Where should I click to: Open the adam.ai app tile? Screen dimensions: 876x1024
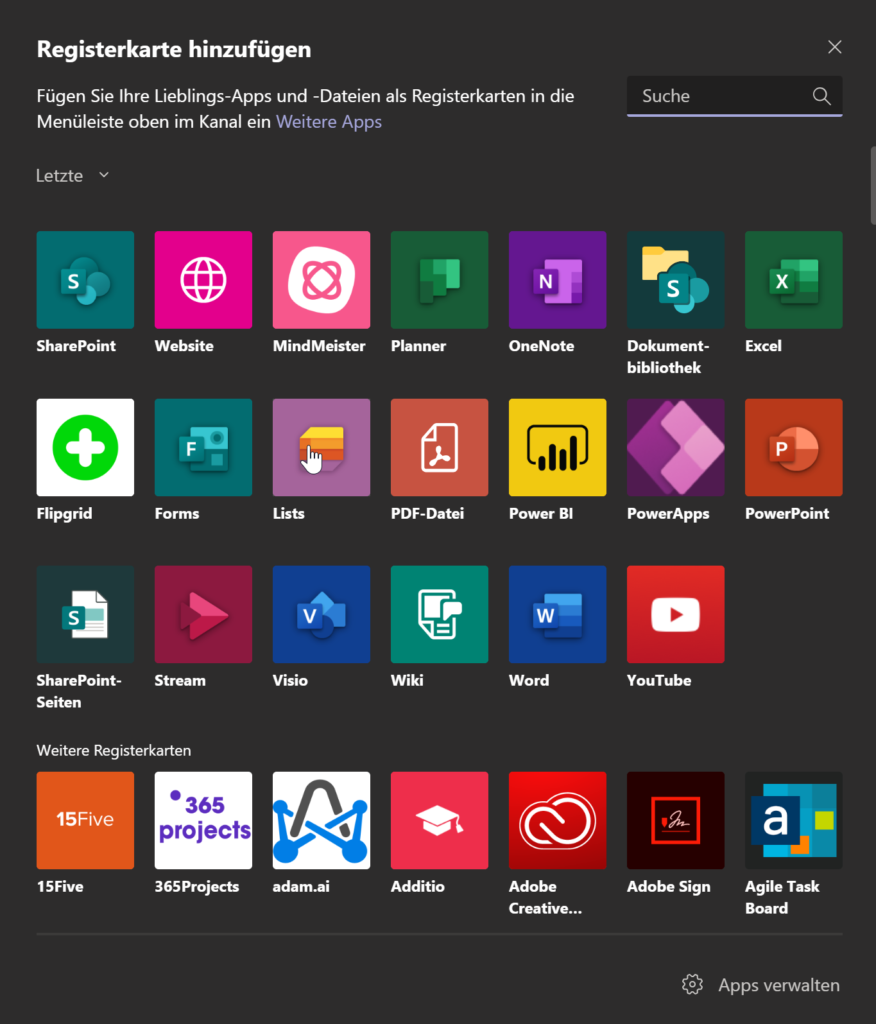click(x=321, y=820)
